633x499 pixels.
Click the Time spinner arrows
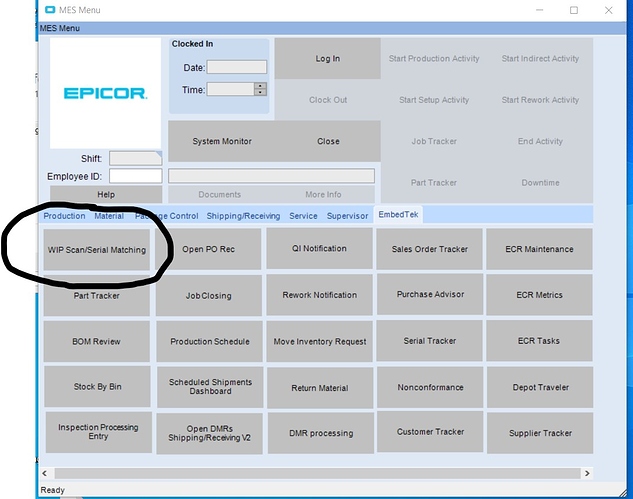(260, 89)
